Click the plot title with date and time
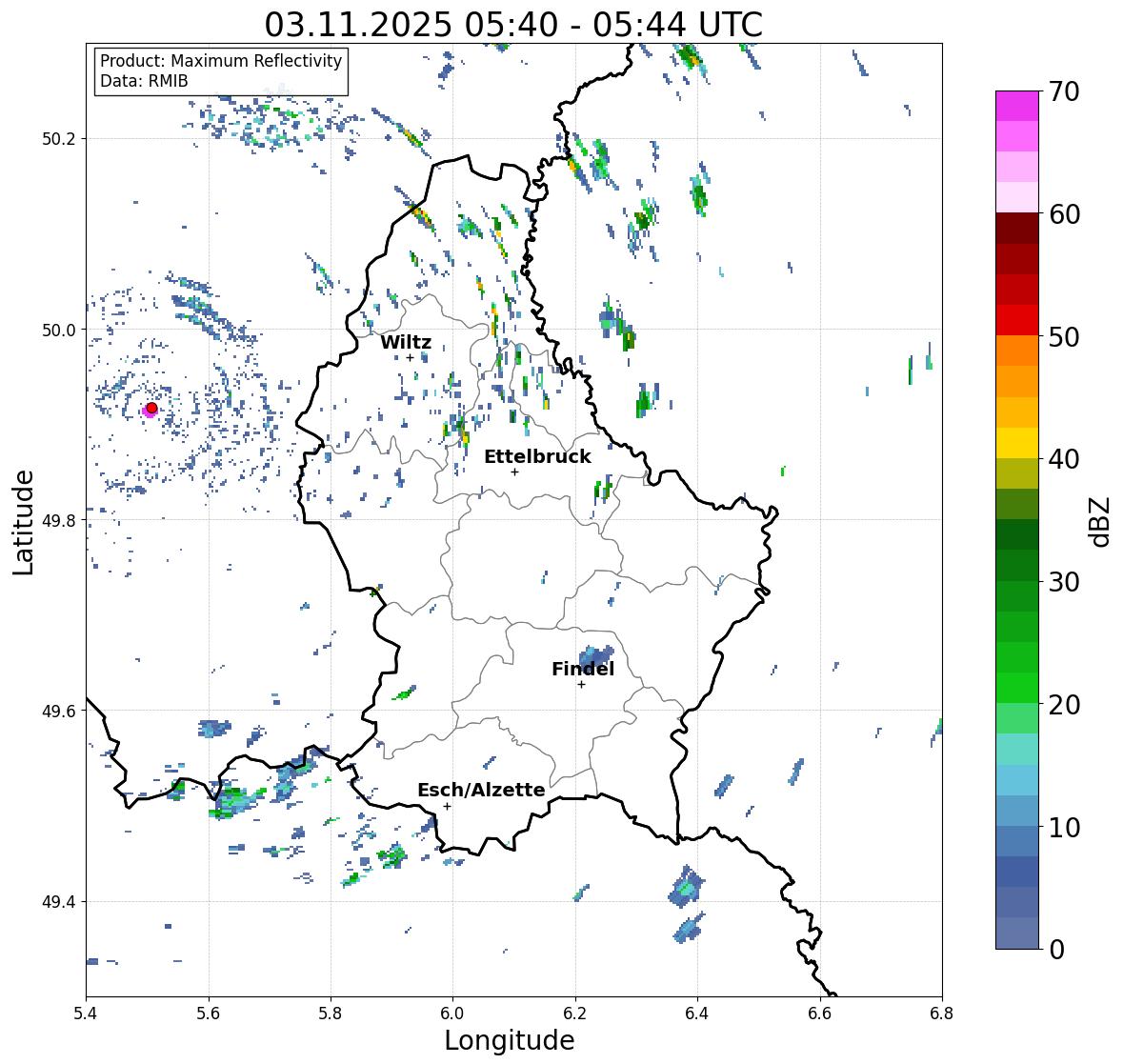1123x1064 pixels. point(513,25)
